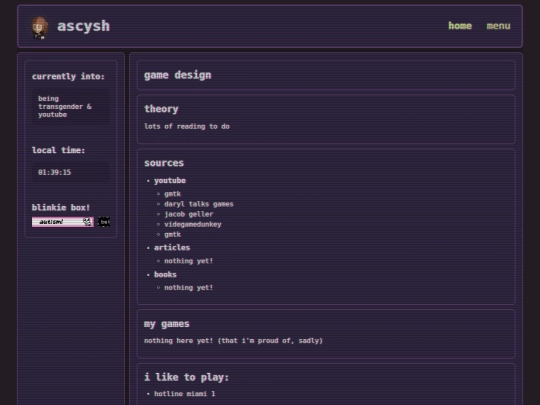
Task: Click the 'my games' section heading
Action: point(167,324)
